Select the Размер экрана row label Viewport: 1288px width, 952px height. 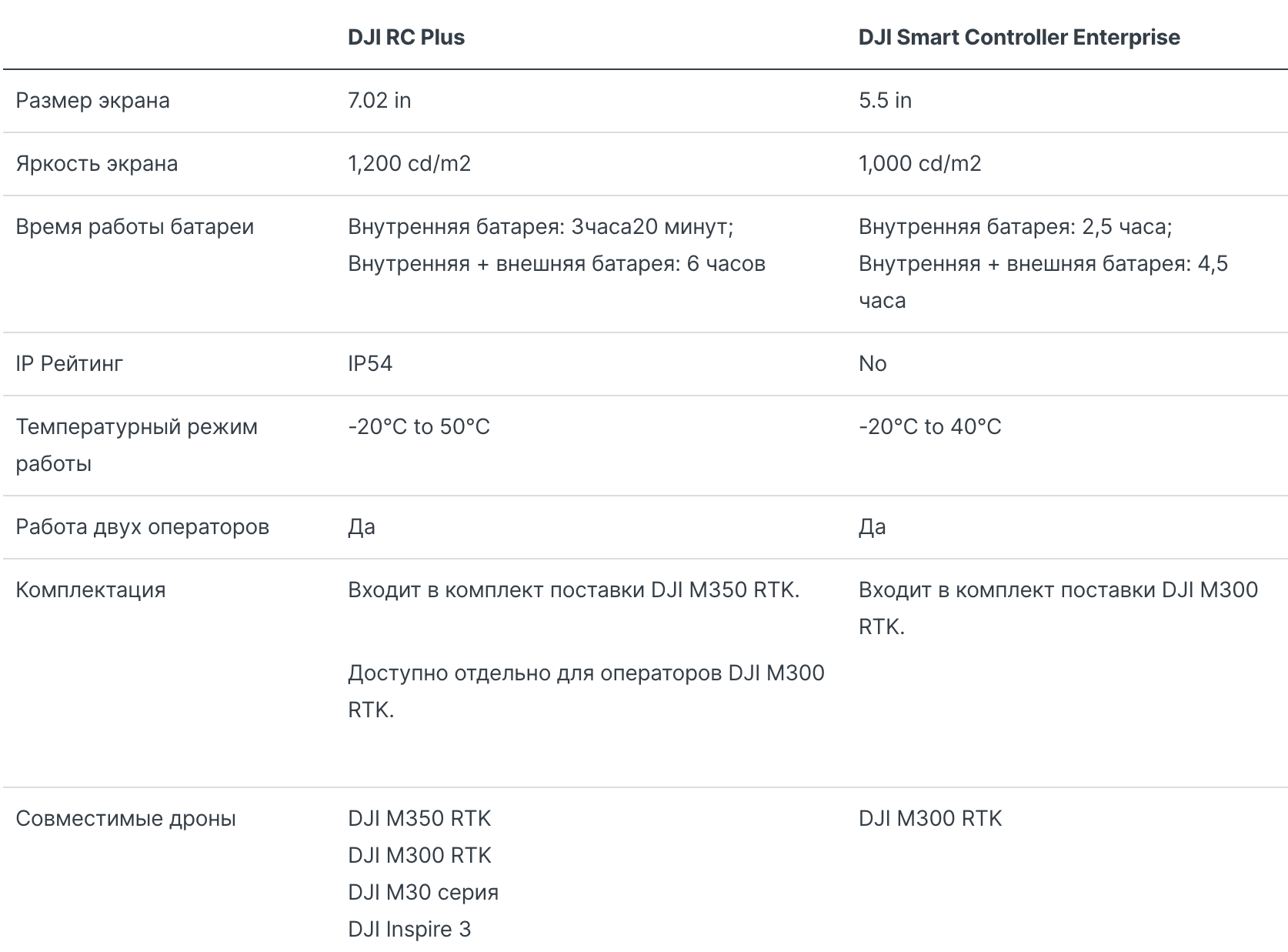pos(92,101)
